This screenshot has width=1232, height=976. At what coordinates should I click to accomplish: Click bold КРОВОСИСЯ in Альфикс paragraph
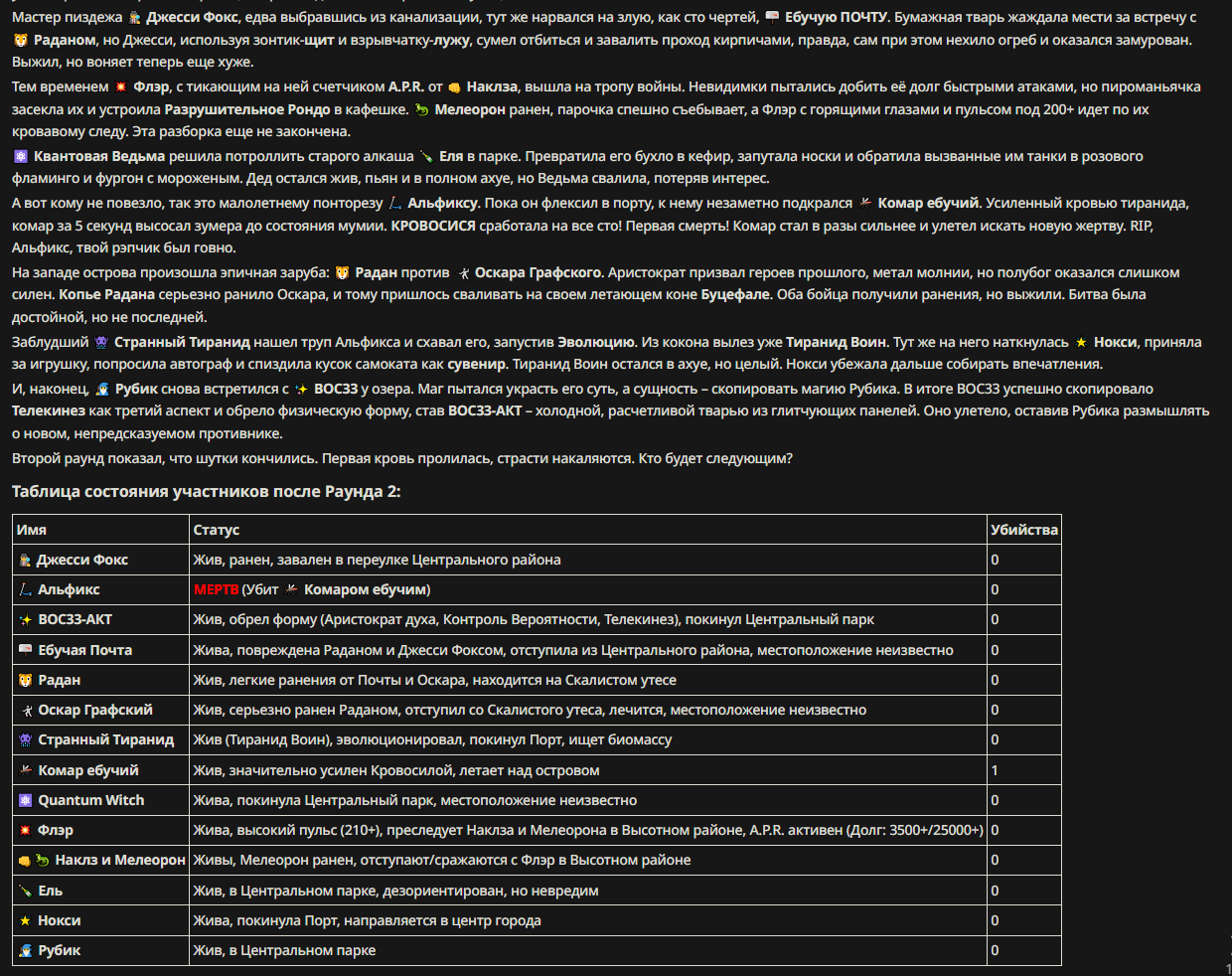tap(433, 227)
